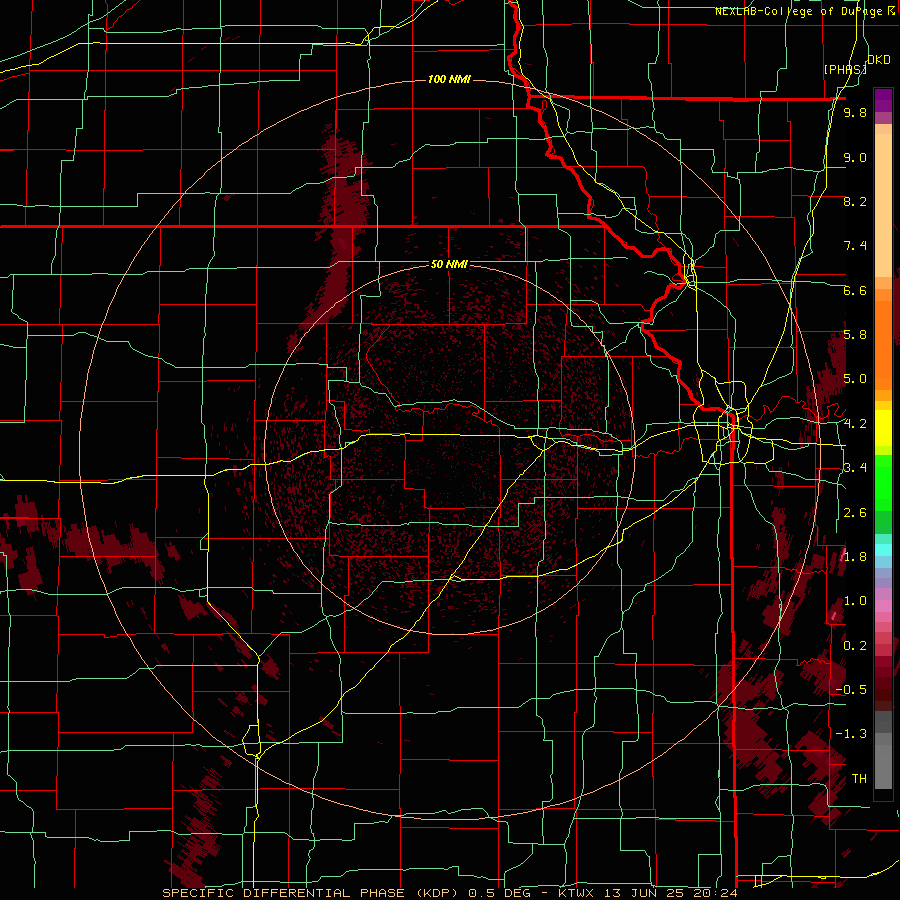Select the orange segment of the color scale
900x900 pixels.
pos(883,344)
